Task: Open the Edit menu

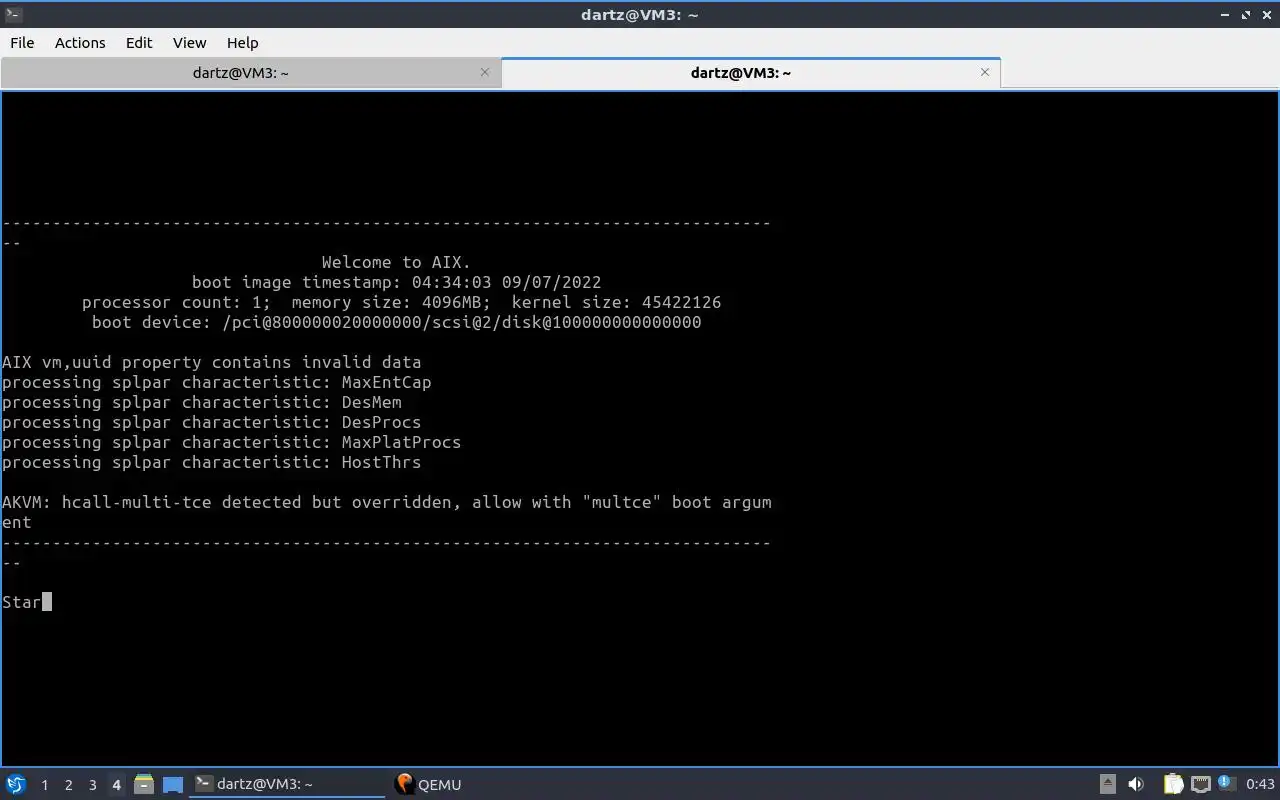Action: point(139,43)
